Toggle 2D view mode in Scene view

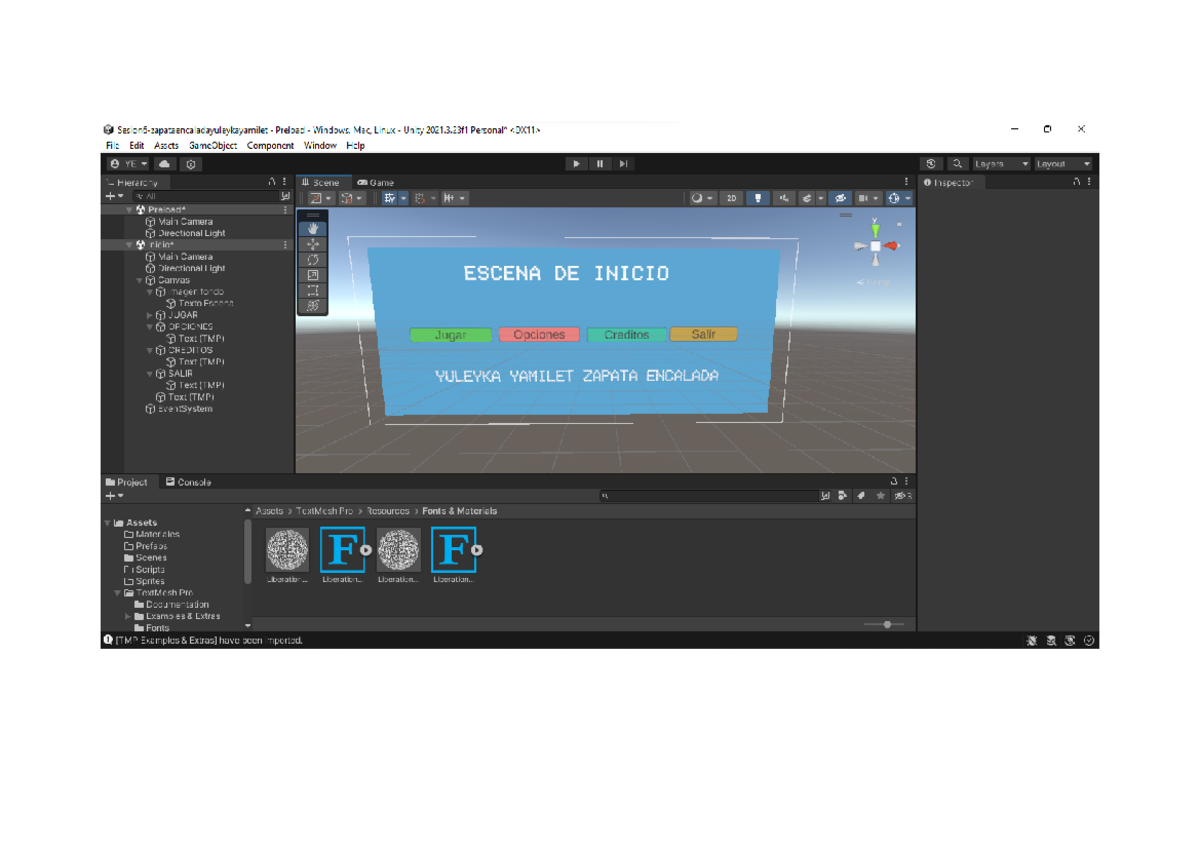[731, 198]
